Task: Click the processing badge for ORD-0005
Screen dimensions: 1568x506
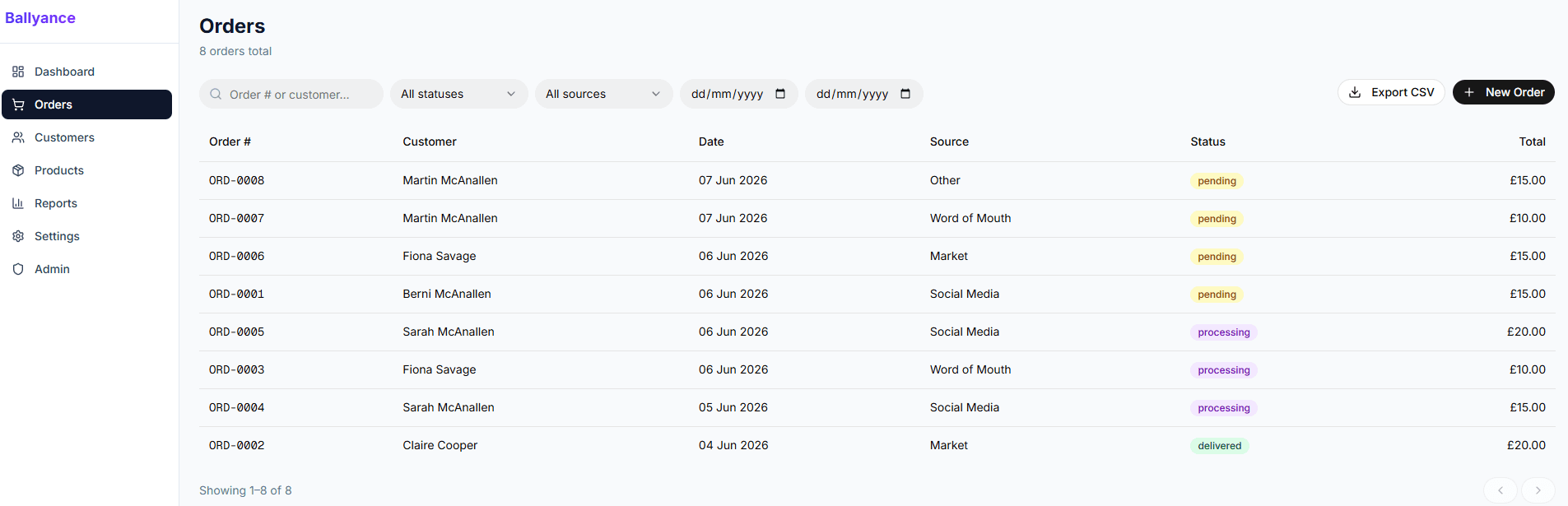Action: coord(1224,332)
